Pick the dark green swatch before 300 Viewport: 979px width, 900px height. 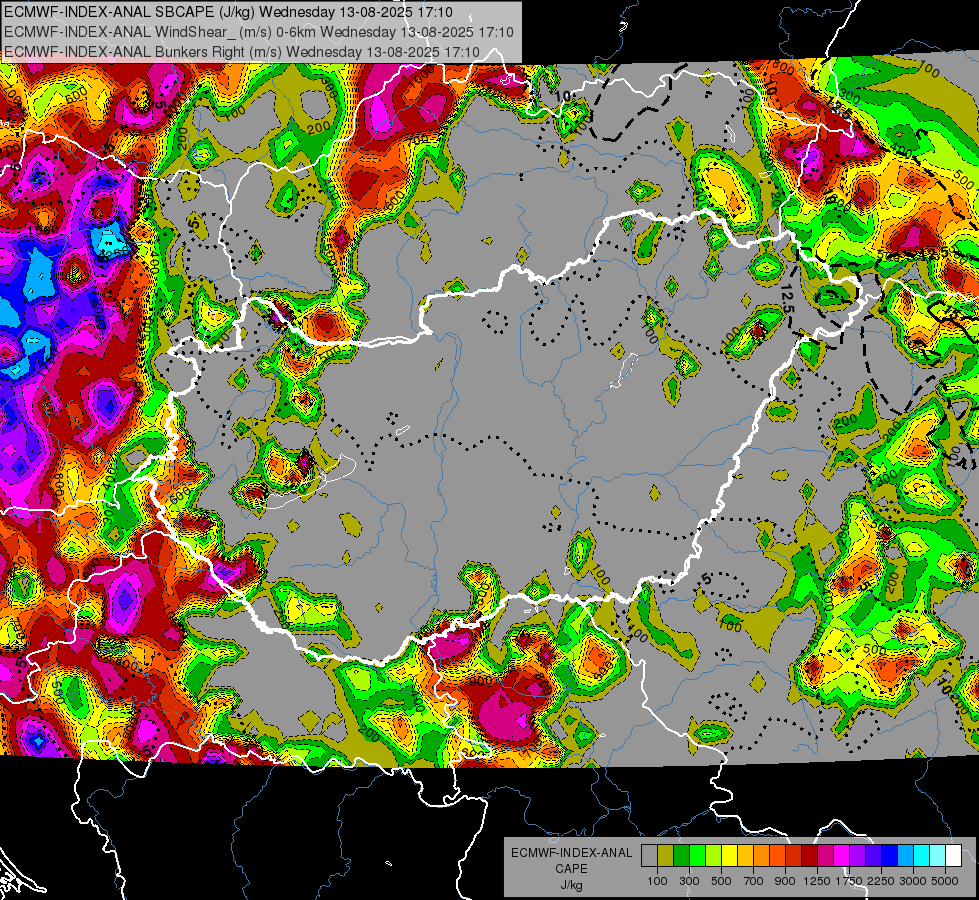click(x=681, y=856)
